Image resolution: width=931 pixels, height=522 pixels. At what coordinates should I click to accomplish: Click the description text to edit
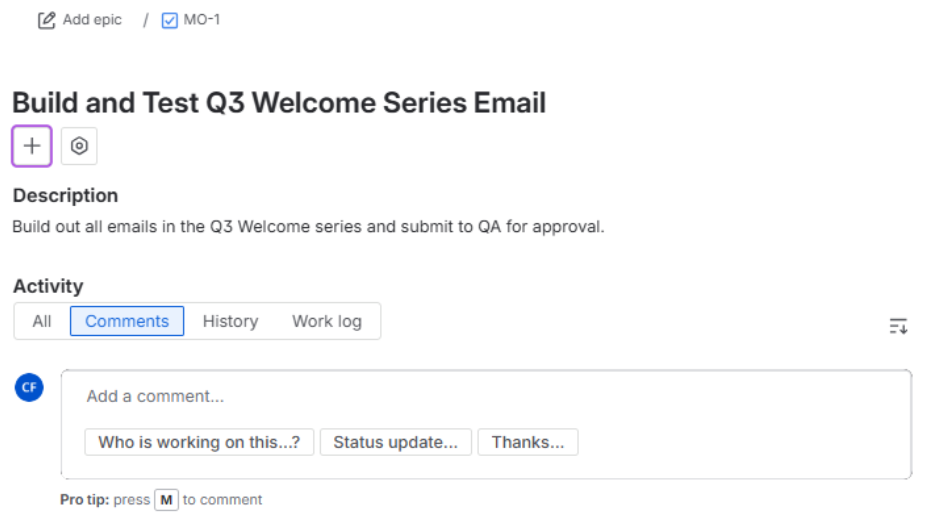click(x=308, y=227)
